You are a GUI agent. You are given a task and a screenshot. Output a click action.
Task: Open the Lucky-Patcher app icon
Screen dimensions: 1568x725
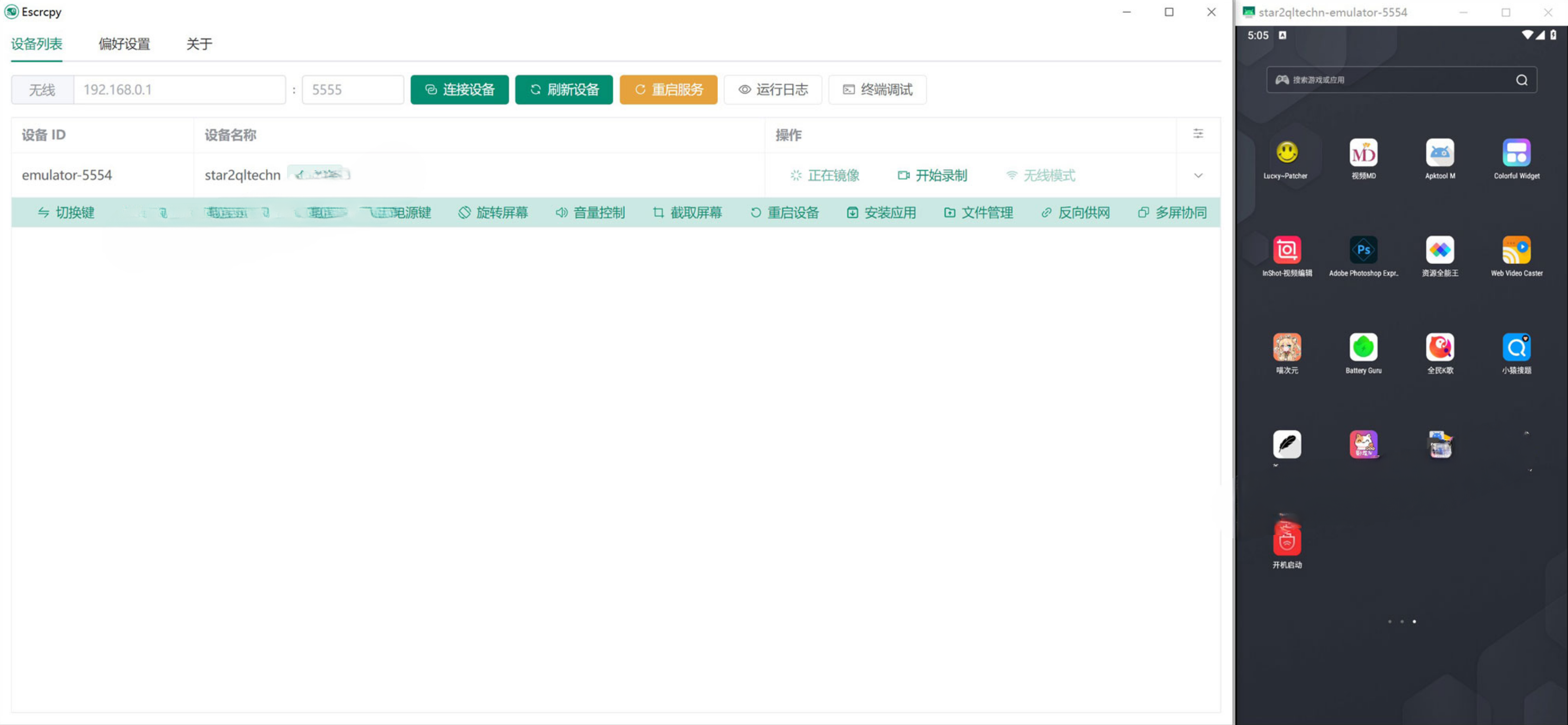(1286, 153)
